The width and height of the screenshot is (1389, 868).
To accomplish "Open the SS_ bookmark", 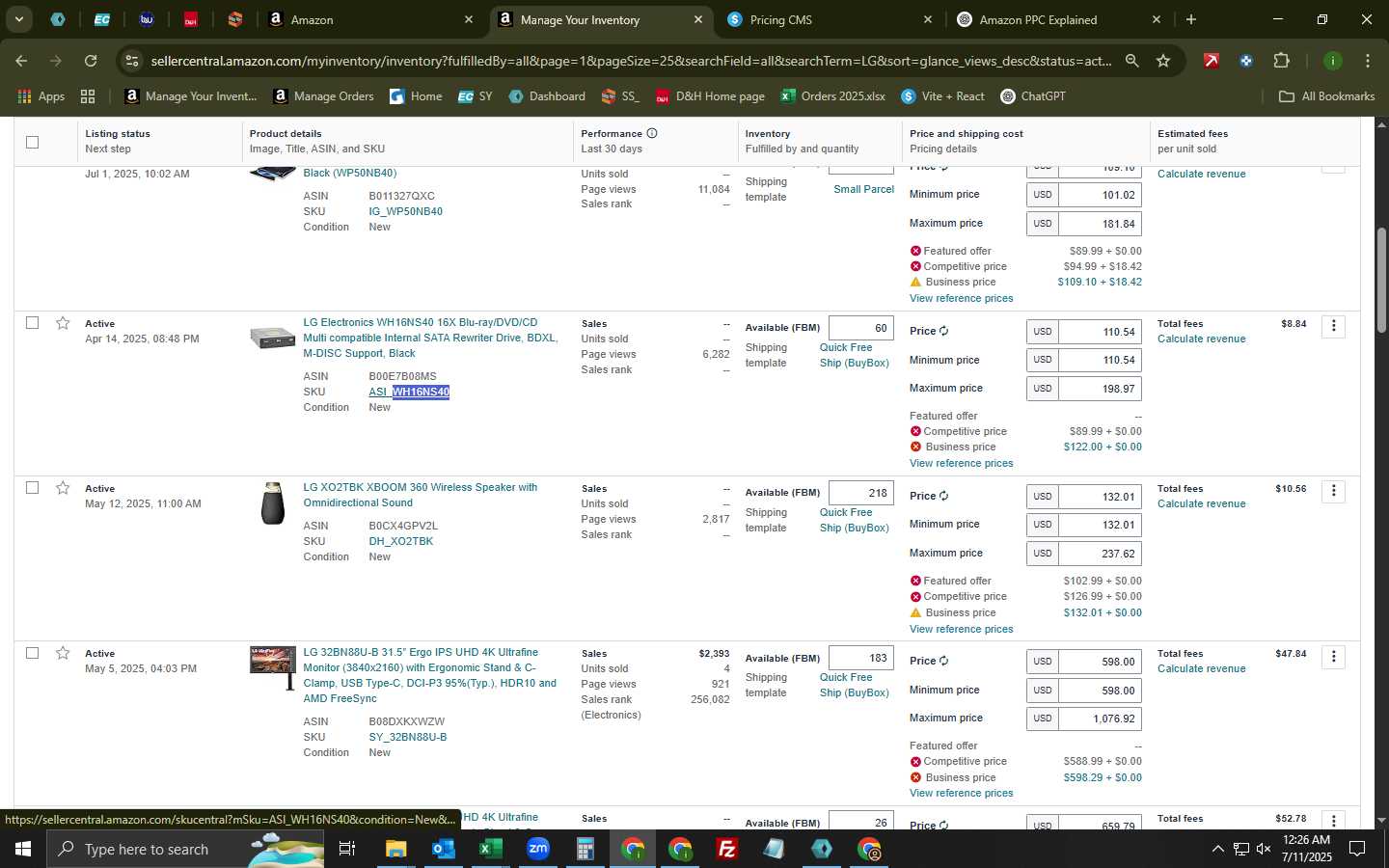I will (620, 96).
